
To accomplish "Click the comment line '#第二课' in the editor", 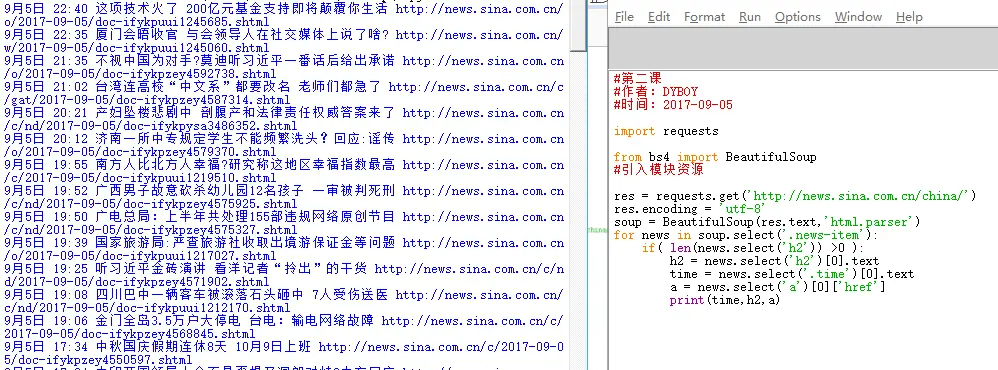I will click(638, 79).
